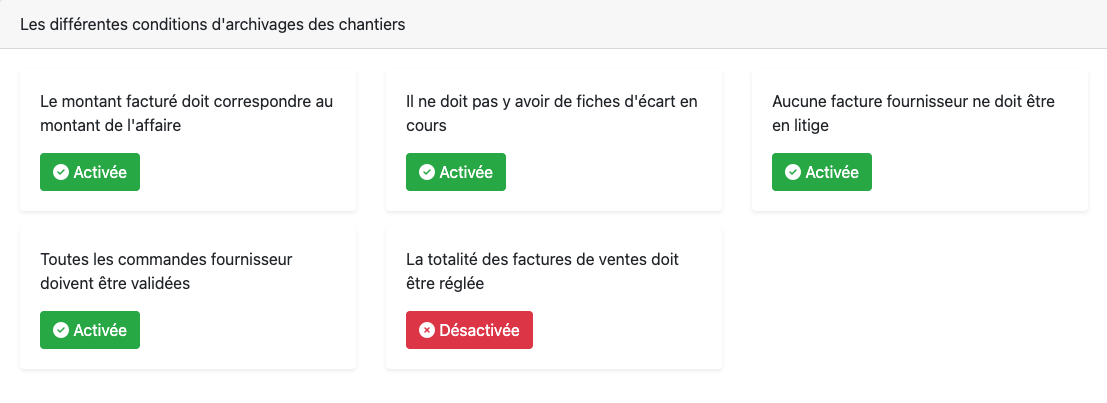Click check-circle icon for supplier invoice litige condition
1107x403 pixels.
793,172
